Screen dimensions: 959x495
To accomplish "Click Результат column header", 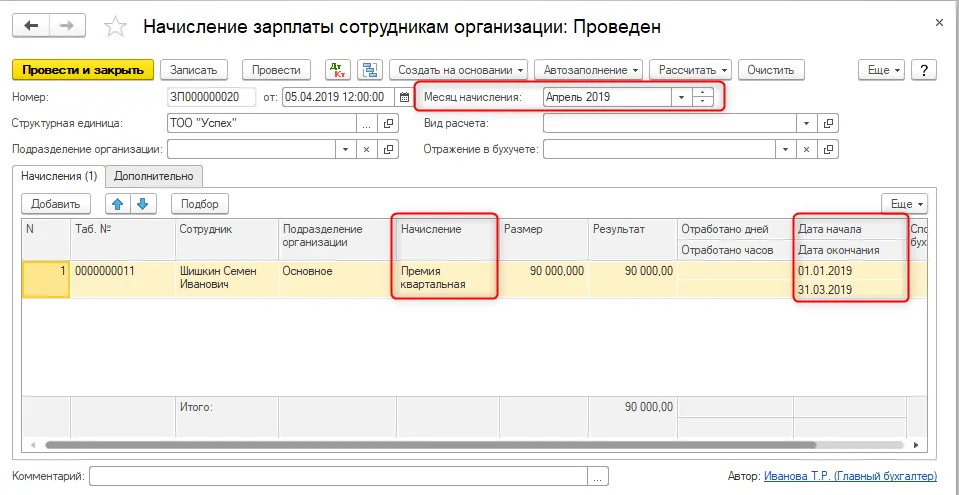I will [632, 239].
